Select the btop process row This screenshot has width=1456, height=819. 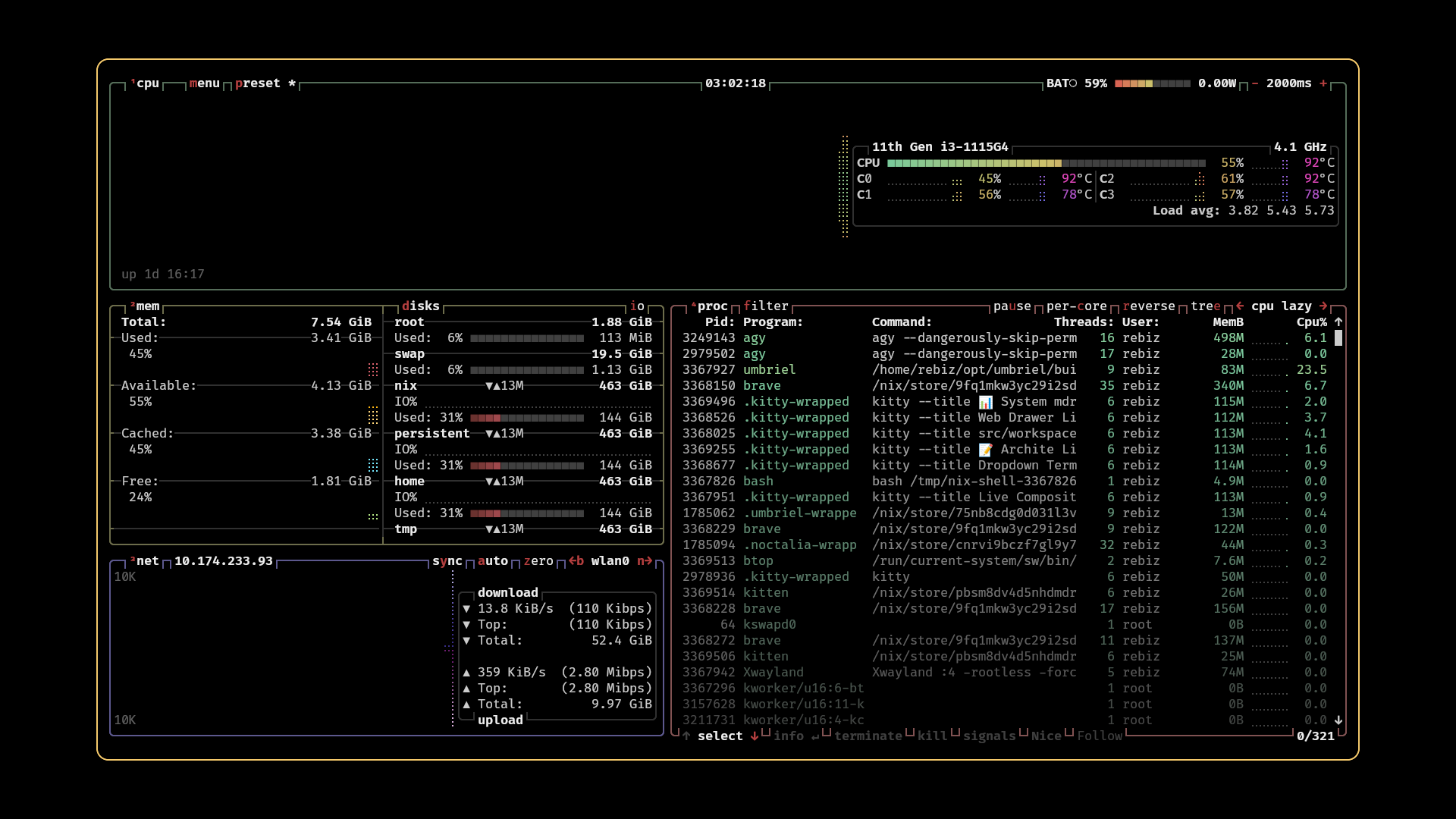[1005, 561]
